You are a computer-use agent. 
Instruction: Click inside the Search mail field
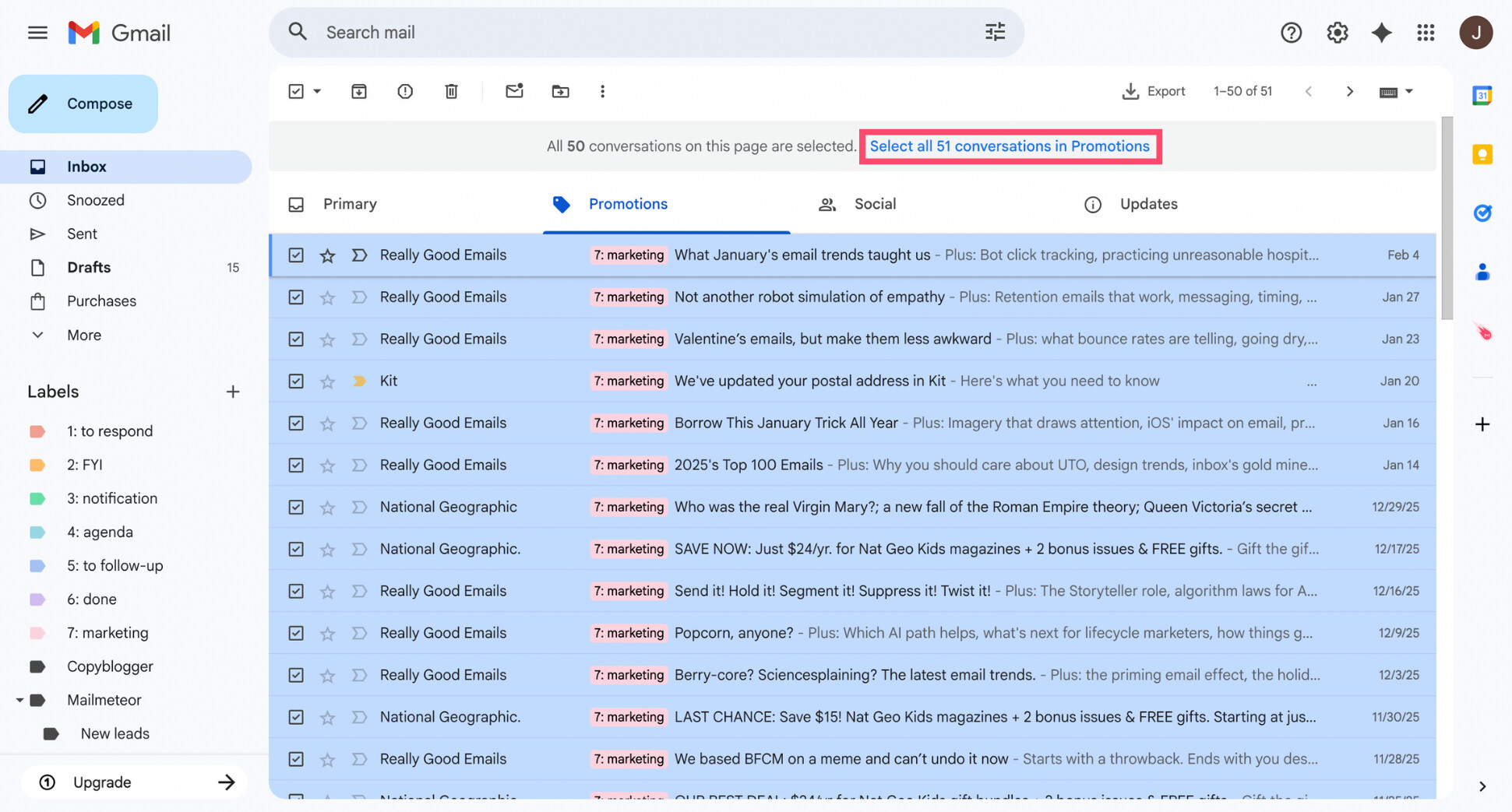[x=545, y=32]
